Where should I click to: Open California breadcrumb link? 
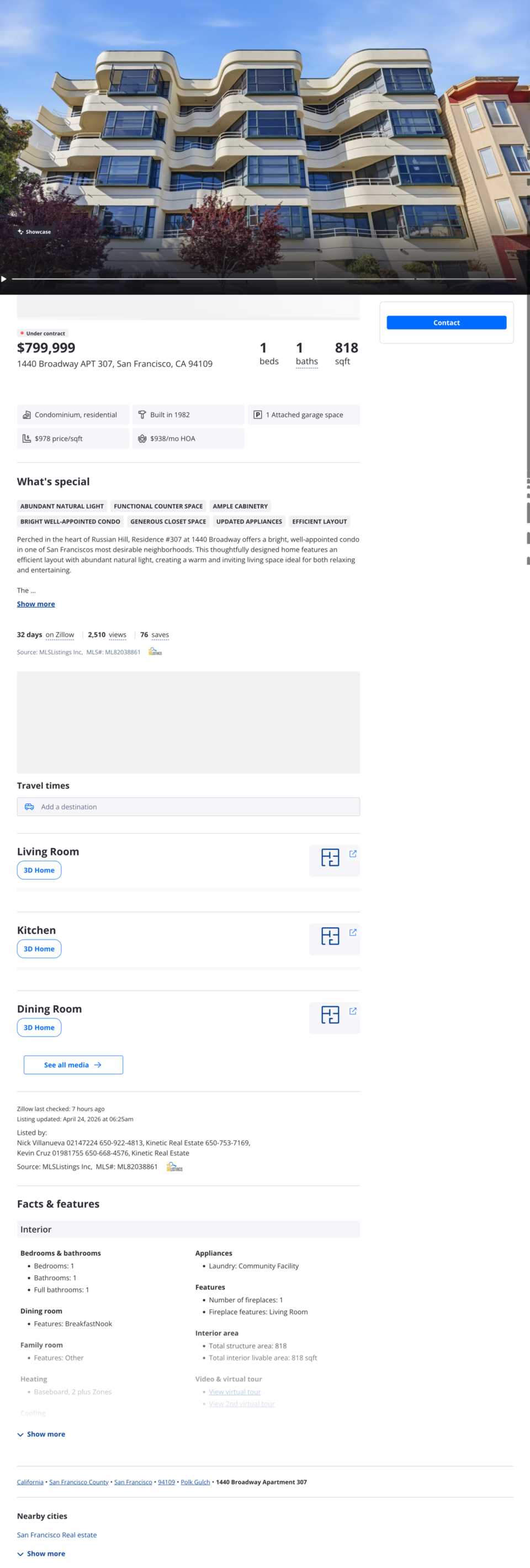point(30,1482)
